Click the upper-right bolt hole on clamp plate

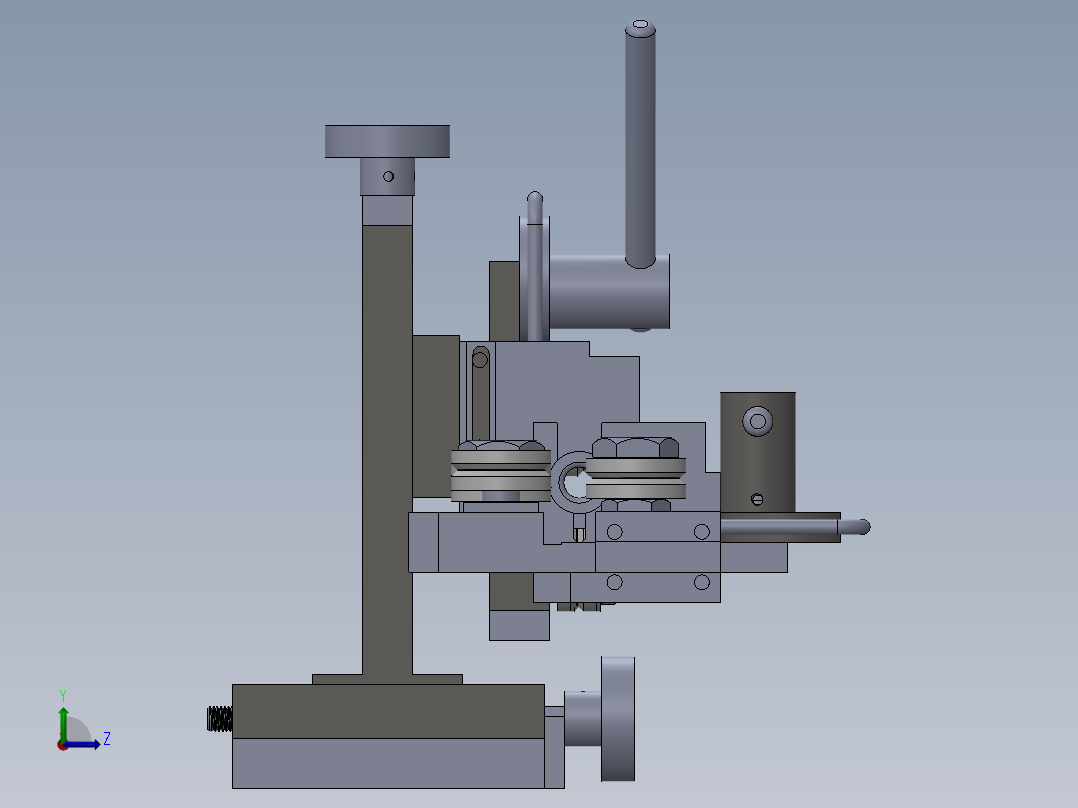(x=702, y=532)
